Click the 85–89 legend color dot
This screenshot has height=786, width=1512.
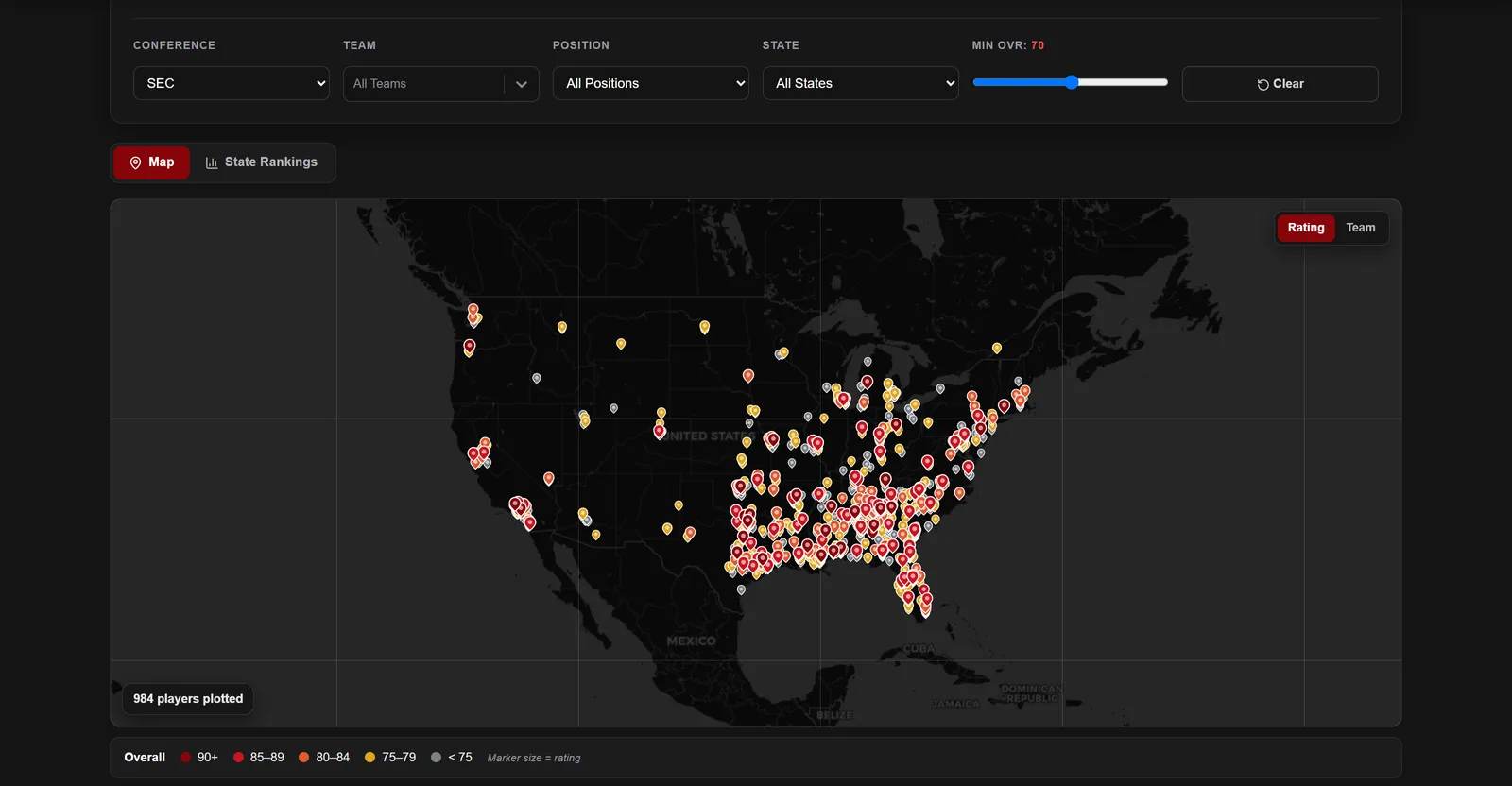point(239,758)
